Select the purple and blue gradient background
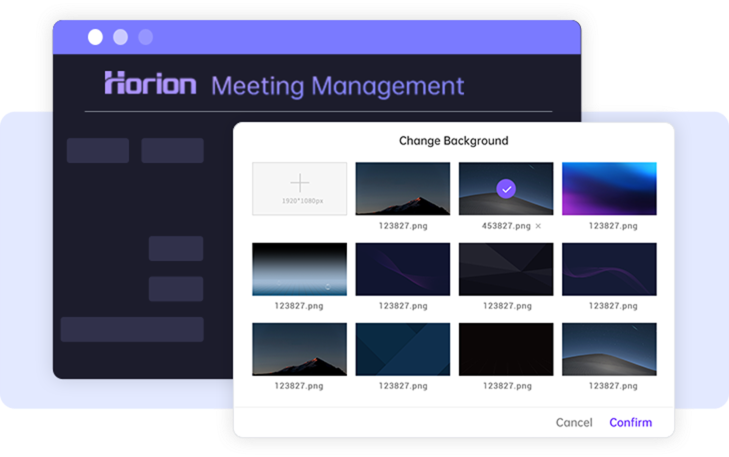The image size is (729, 457). point(609,189)
